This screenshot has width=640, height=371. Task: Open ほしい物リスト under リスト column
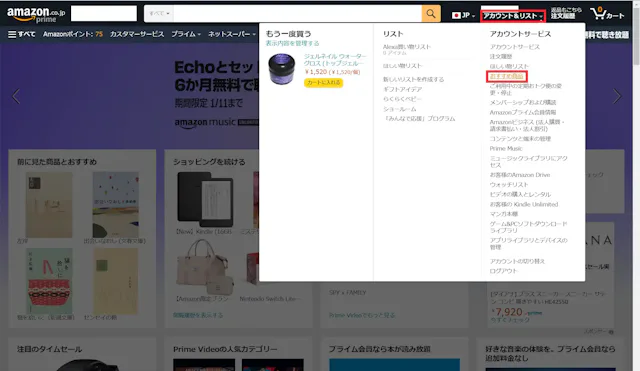[x=402, y=66]
